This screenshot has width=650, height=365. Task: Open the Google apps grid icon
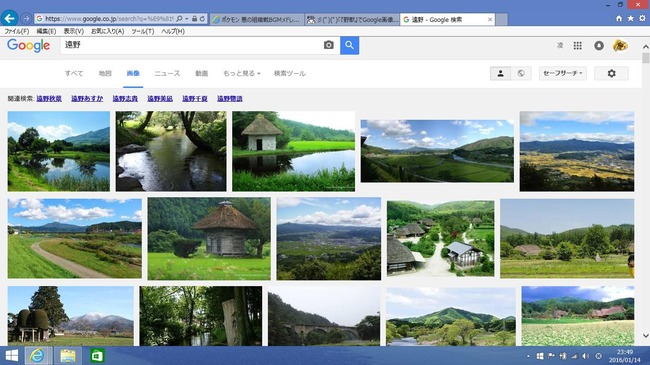[577, 46]
